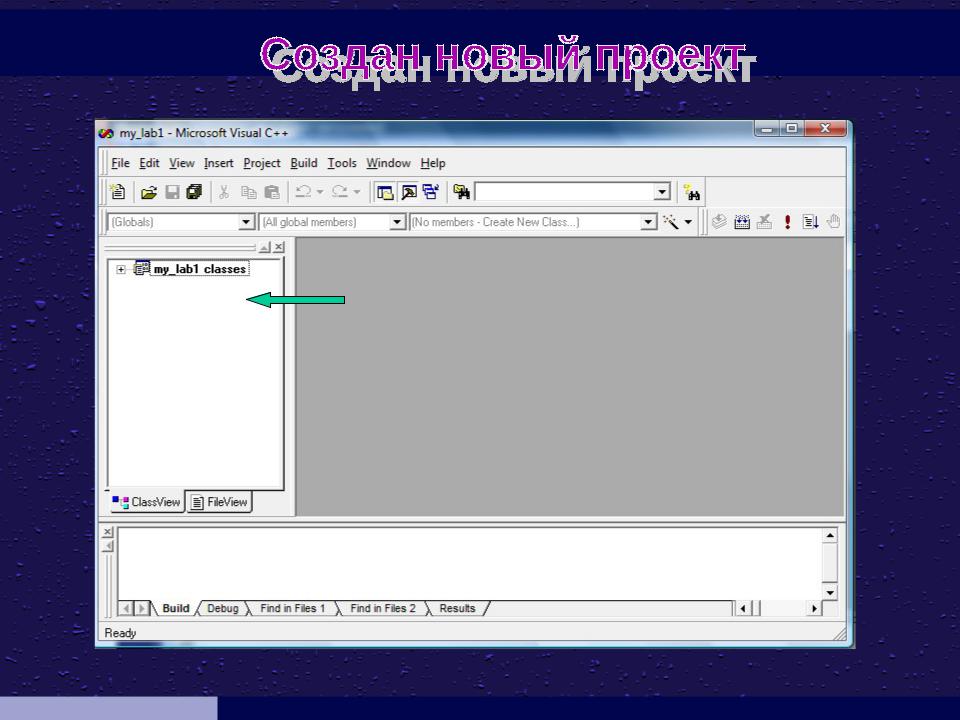This screenshot has height=720, width=960.
Task: Click the Copy icon in toolbar
Action: coord(248,192)
